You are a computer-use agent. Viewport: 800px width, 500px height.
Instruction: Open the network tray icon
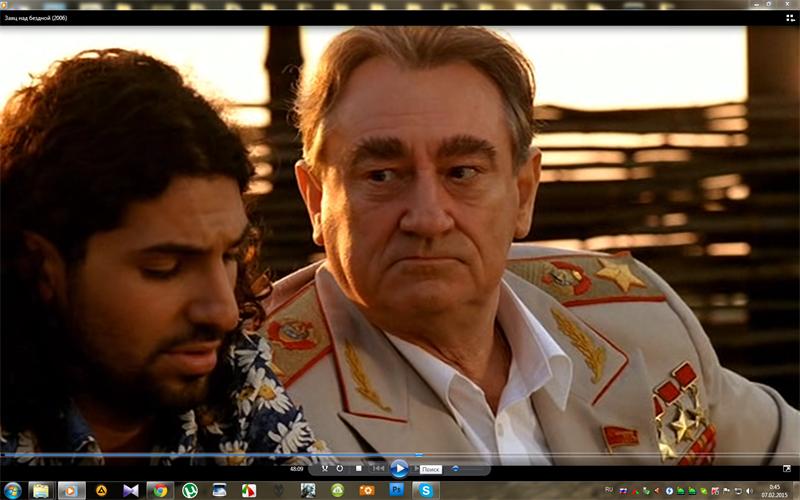(738, 491)
